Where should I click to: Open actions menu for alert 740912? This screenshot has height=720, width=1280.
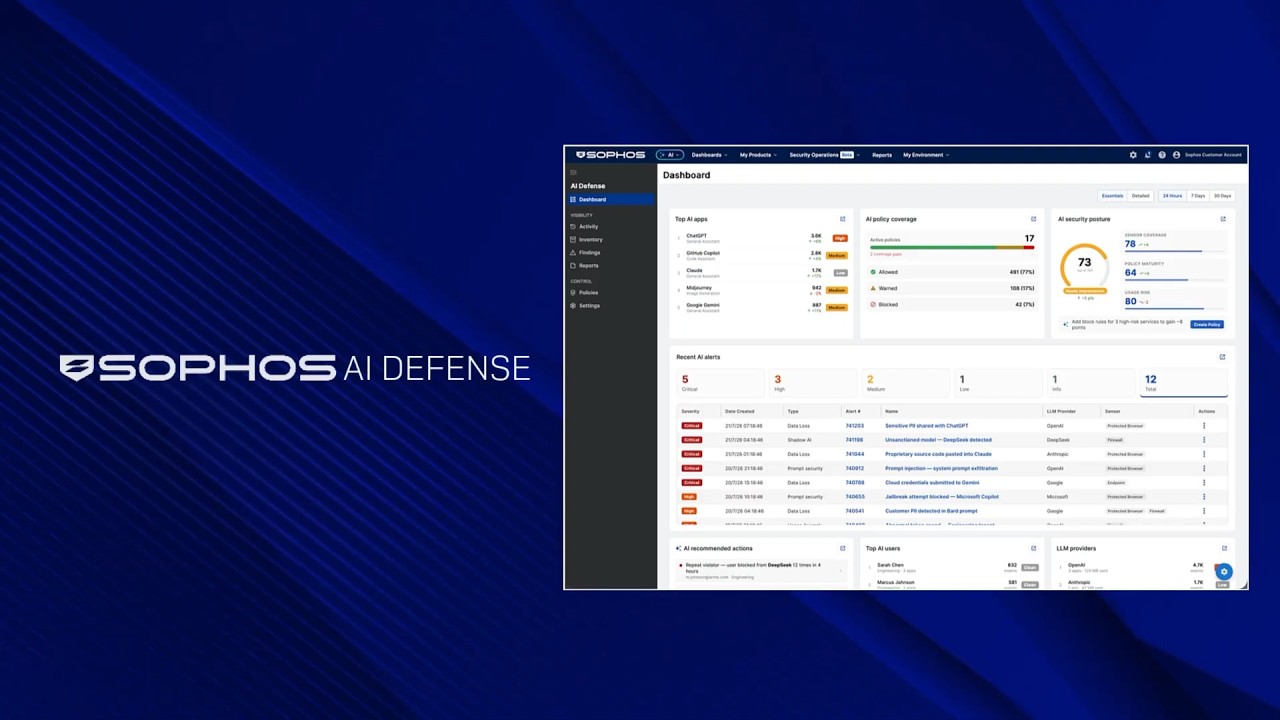click(1204, 468)
